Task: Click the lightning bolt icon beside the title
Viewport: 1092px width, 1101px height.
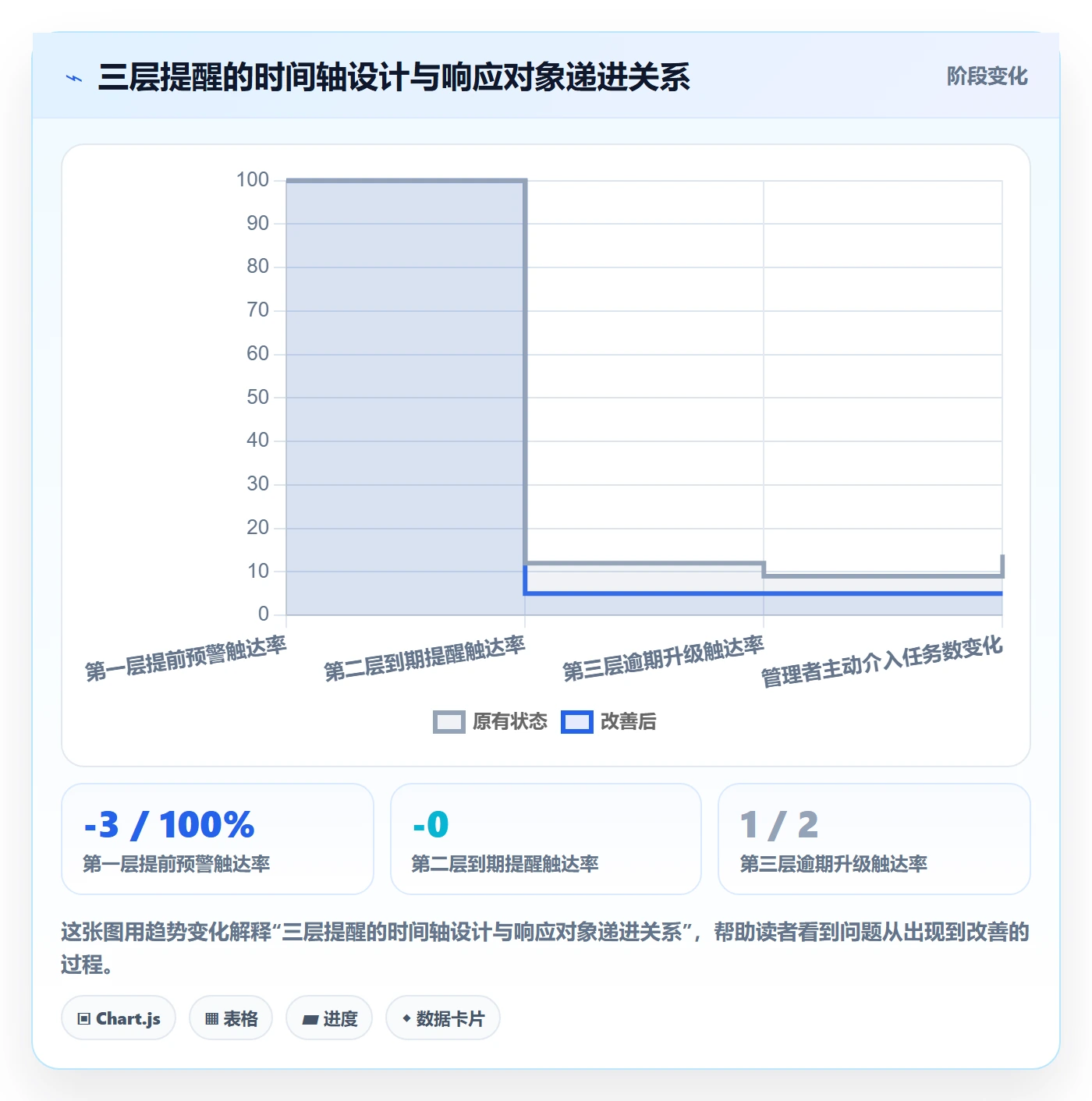Action: coord(74,78)
